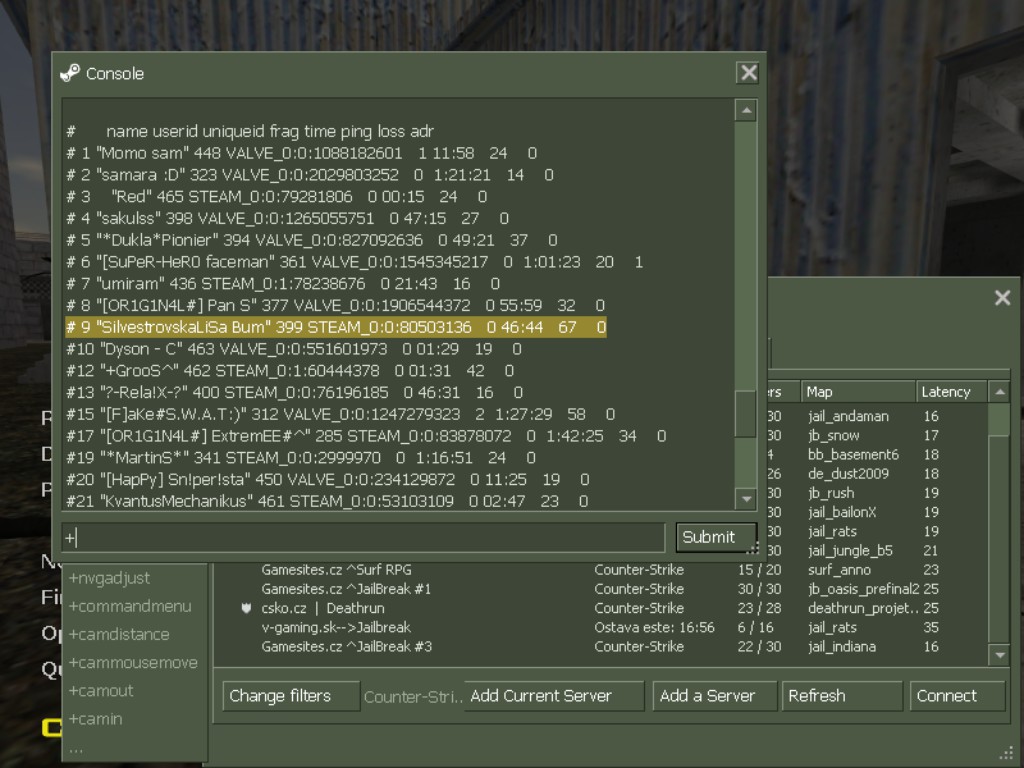Click the "samara :D" player line
1024x768 pixels.
310,174
